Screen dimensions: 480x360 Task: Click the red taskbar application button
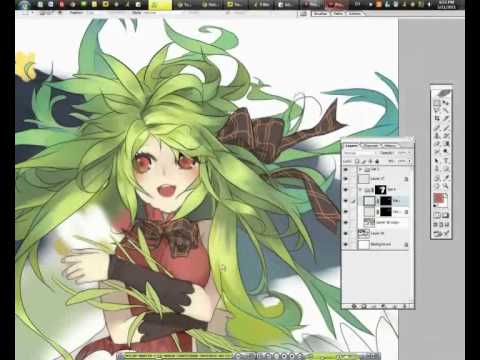335,5
